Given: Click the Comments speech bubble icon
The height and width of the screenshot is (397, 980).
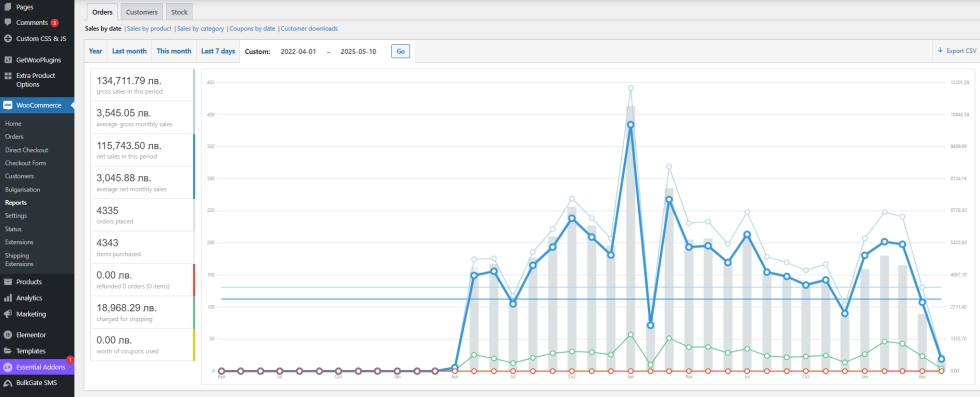Looking at the screenshot, I should click(x=8, y=23).
